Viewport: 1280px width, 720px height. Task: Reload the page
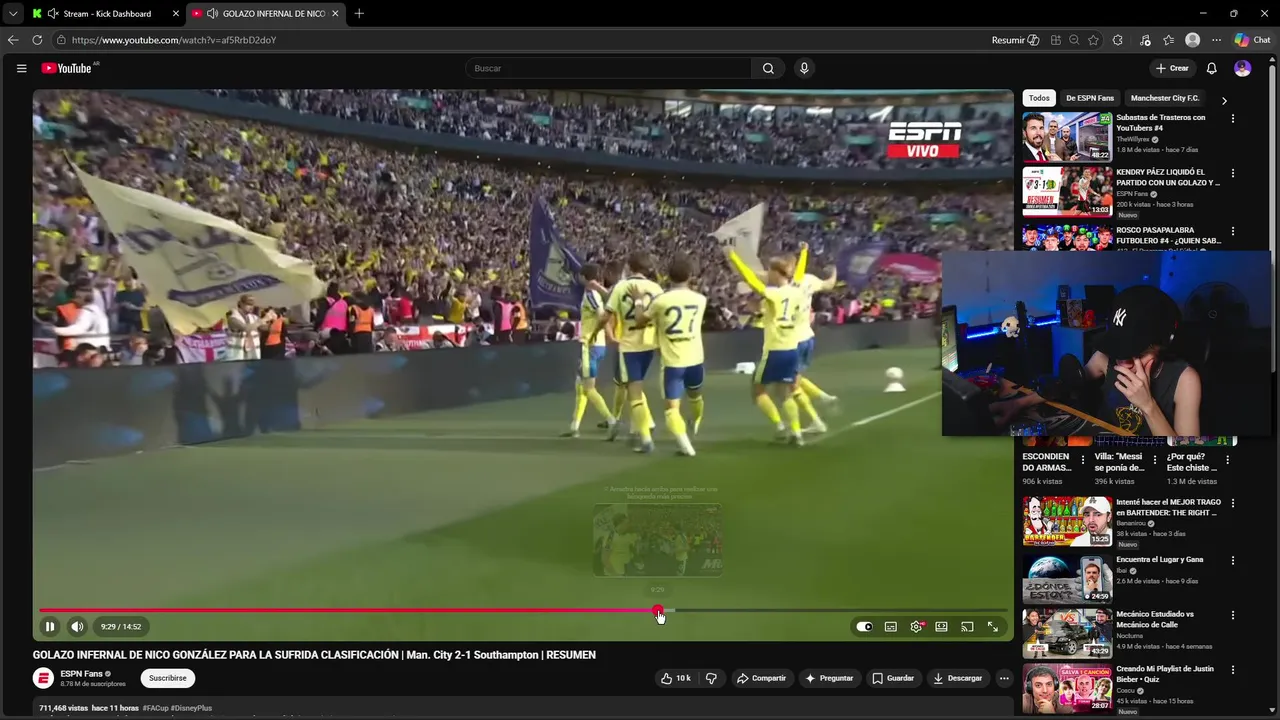[x=37, y=40]
